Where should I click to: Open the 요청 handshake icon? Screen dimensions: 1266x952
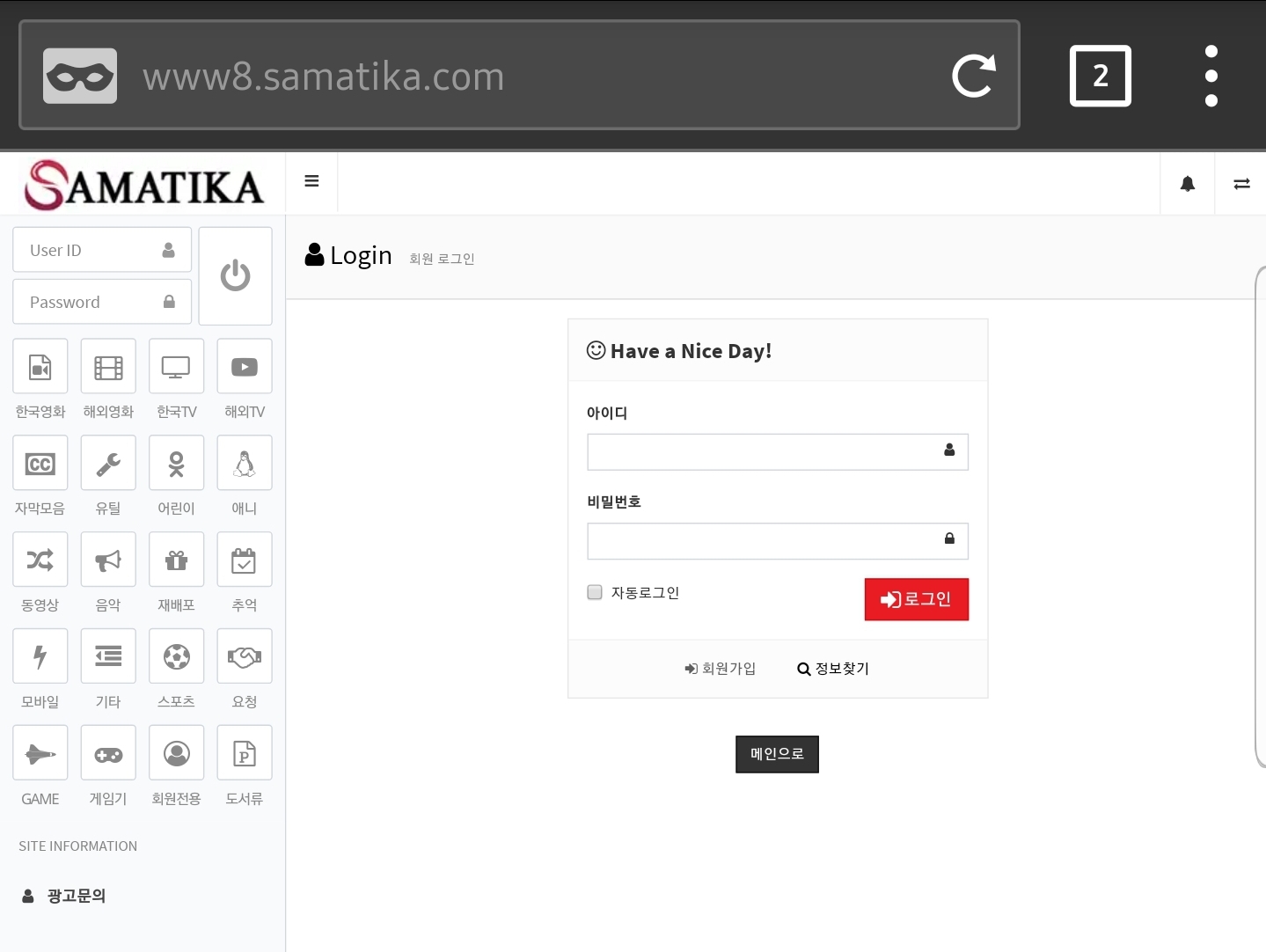click(x=245, y=656)
